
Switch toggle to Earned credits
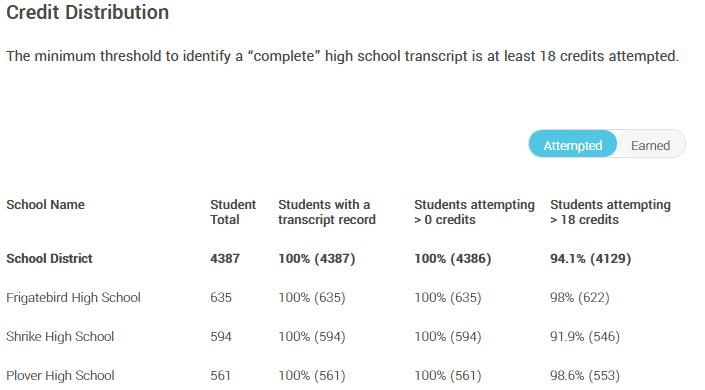tap(650, 144)
